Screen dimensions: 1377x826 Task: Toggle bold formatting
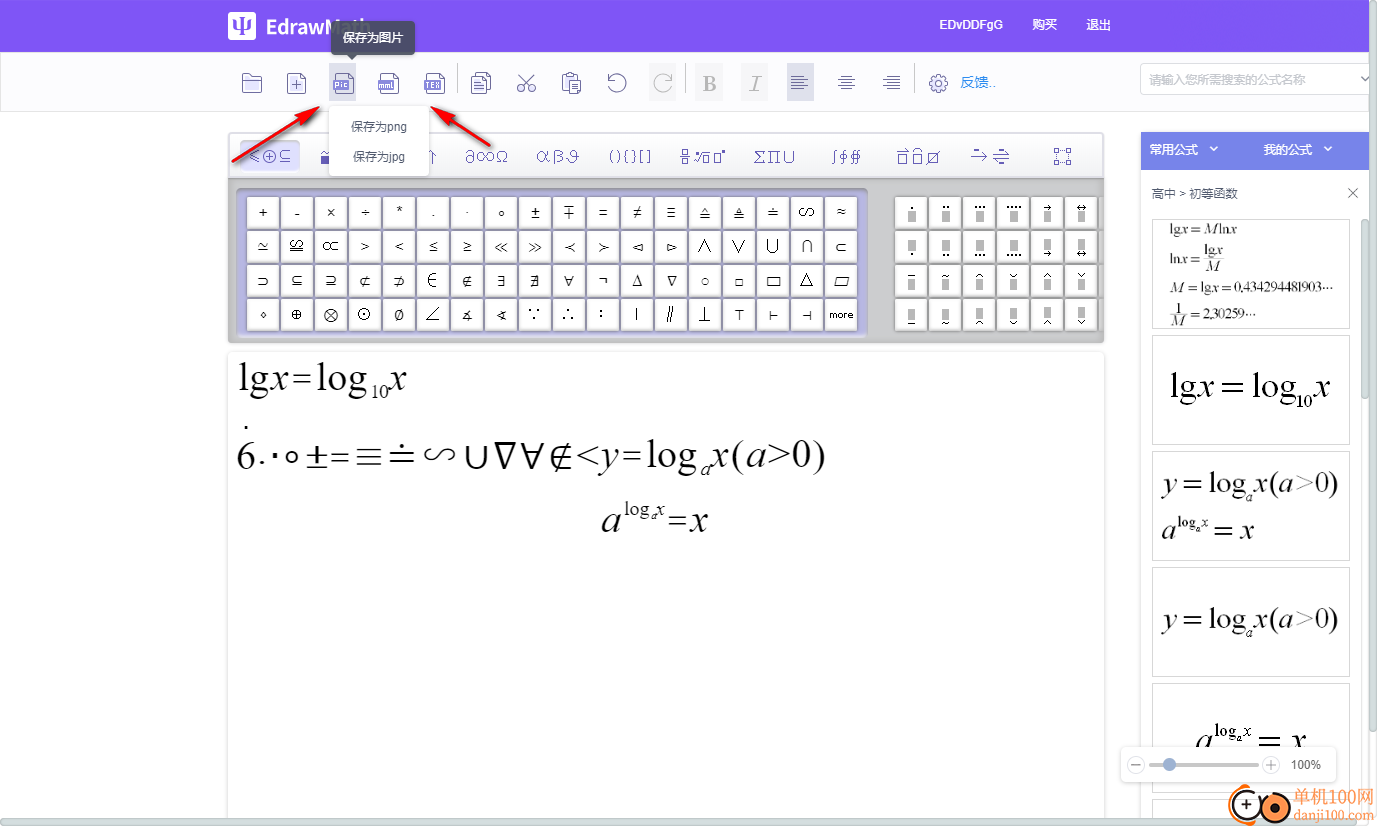tap(709, 83)
